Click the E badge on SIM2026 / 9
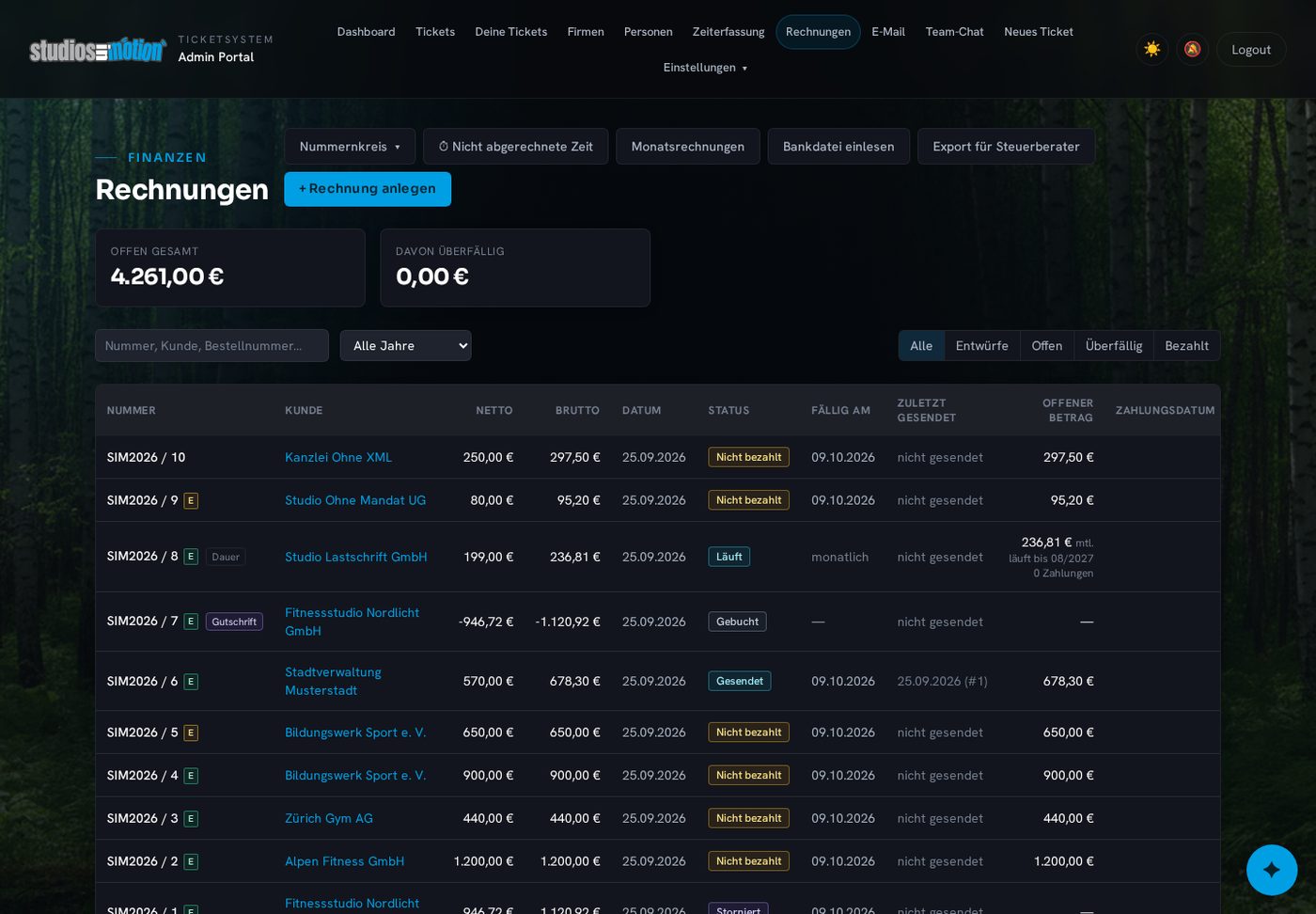The height and width of the screenshot is (914, 1316). 191,500
